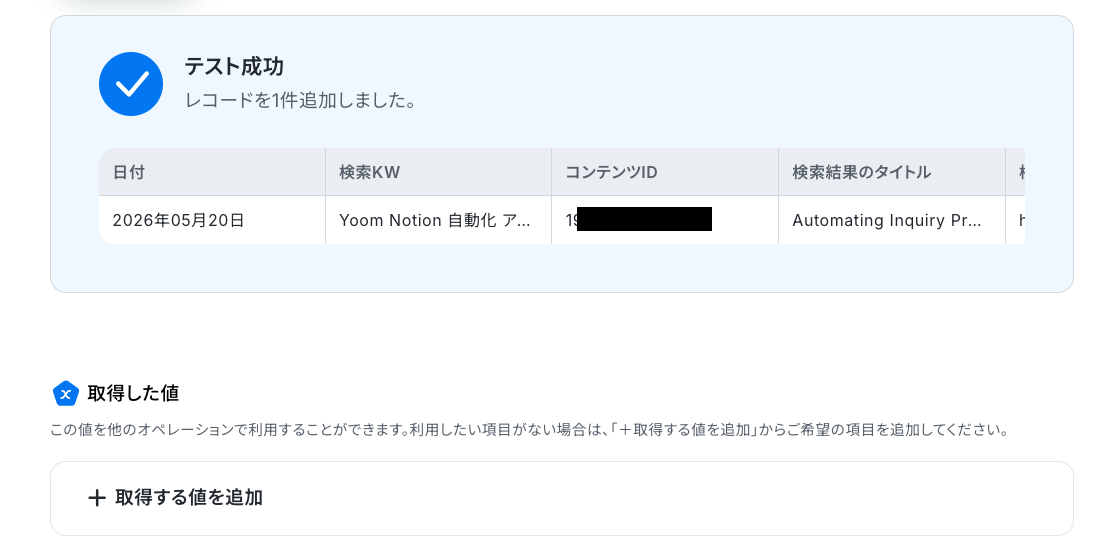Click the plus icon before 取得する値を追加
The height and width of the screenshot is (552, 1098).
point(97,498)
